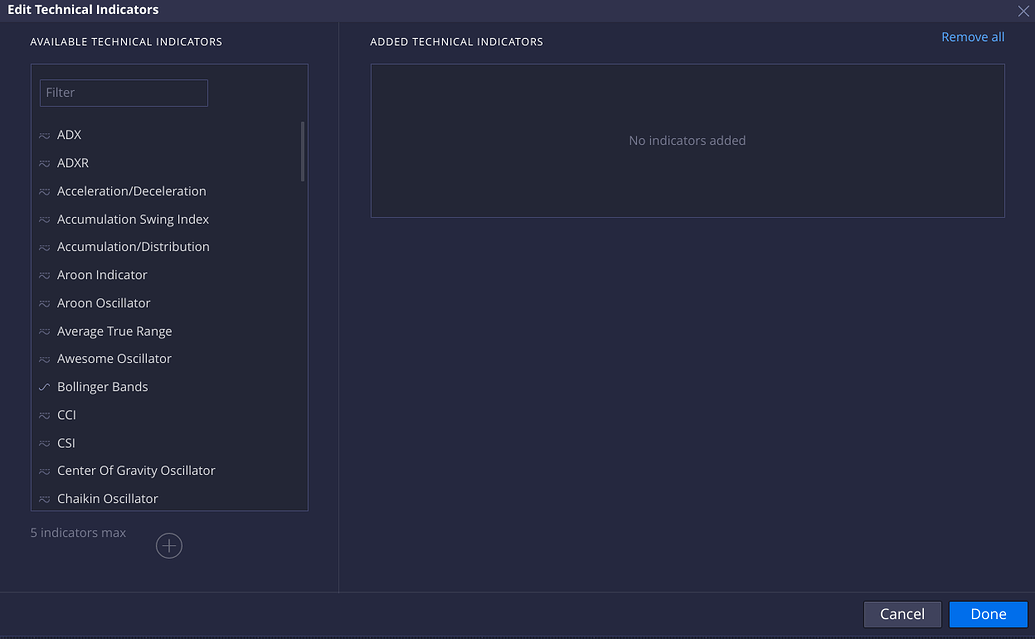
Task: Select the Aroon Indicator entry
Action: [101, 274]
